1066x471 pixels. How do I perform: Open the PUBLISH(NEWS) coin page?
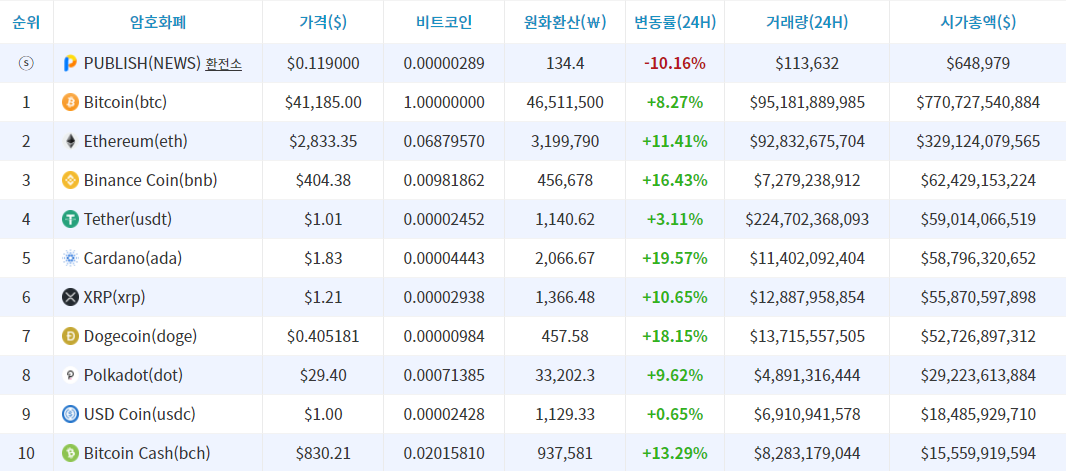[142, 64]
